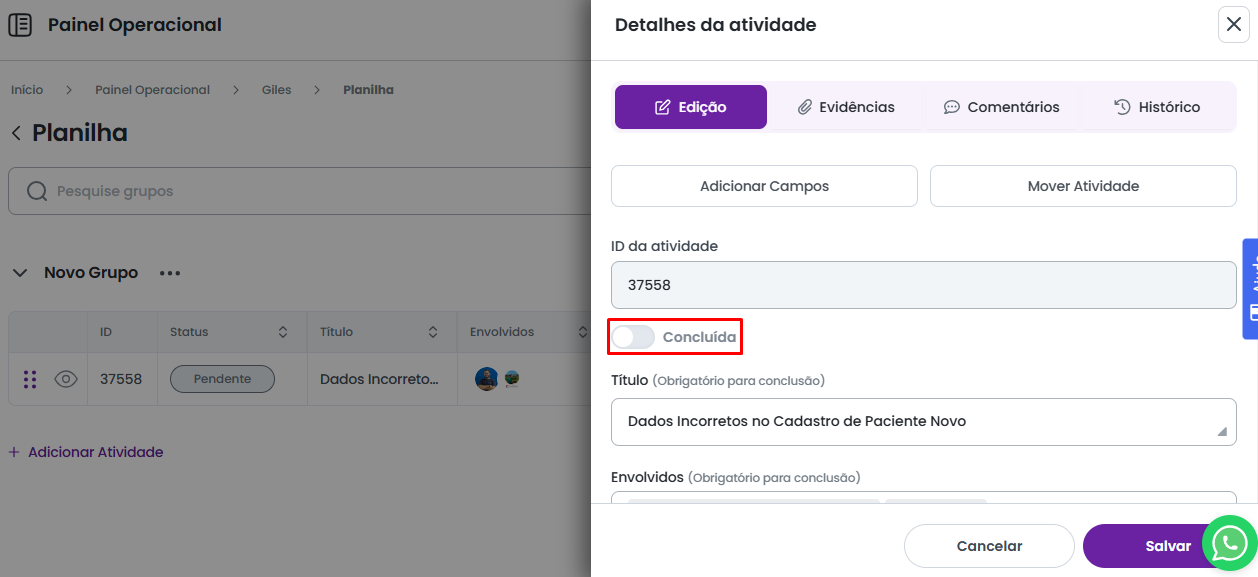1258x577 pixels.
Task: Click the WhatsApp chat floating icon
Action: click(1229, 543)
